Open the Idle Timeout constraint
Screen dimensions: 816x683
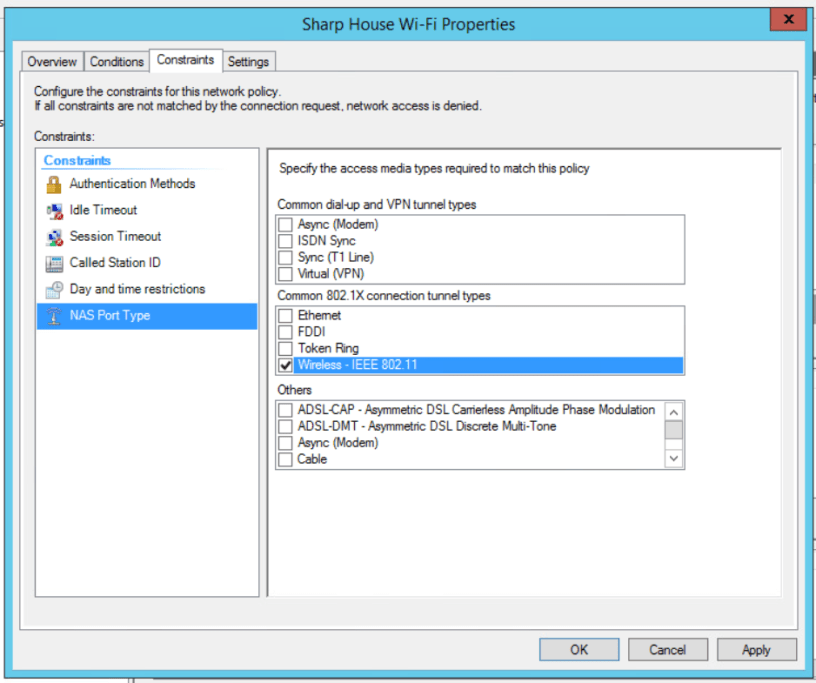[103, 210]
